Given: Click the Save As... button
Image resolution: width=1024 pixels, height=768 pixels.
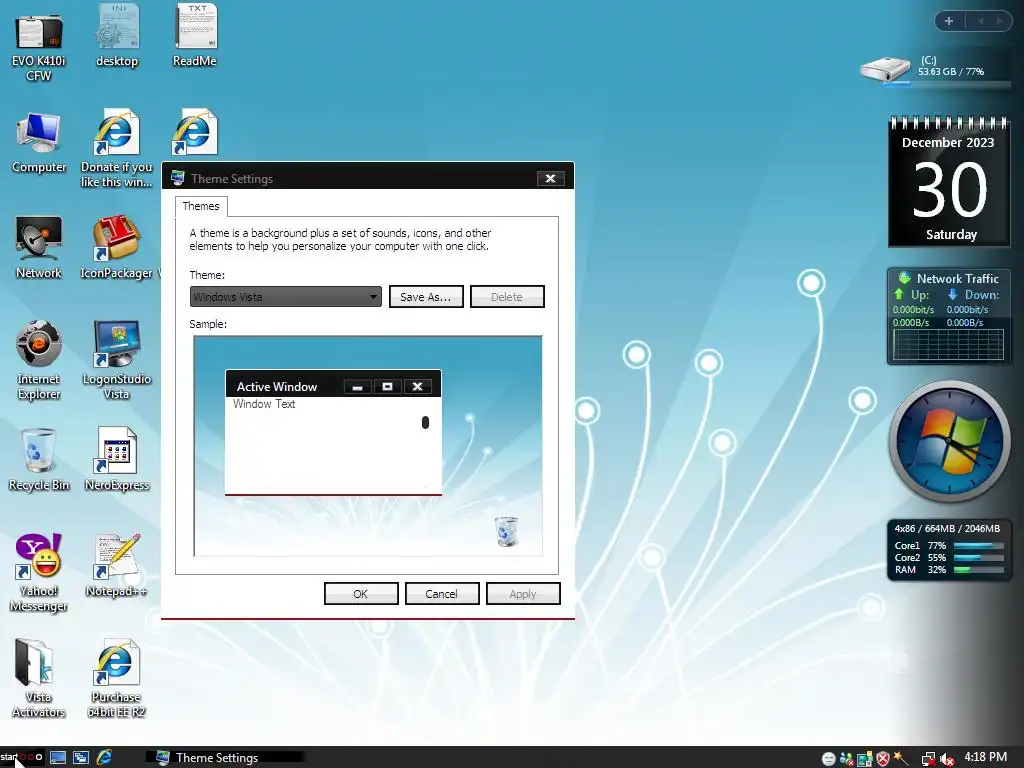Looking at the screenshot, I should point(426,296).
